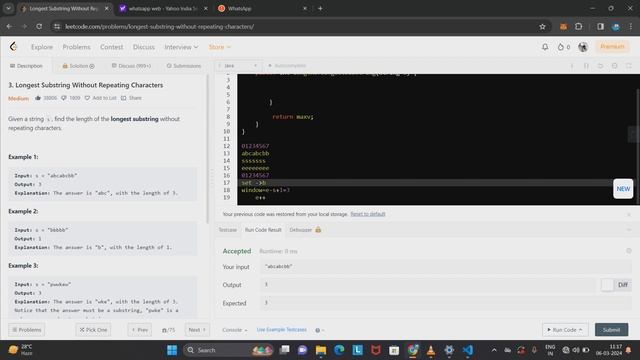Enter fullscreen editor mode icon
The image size is (640, 360).
[629, 66]
